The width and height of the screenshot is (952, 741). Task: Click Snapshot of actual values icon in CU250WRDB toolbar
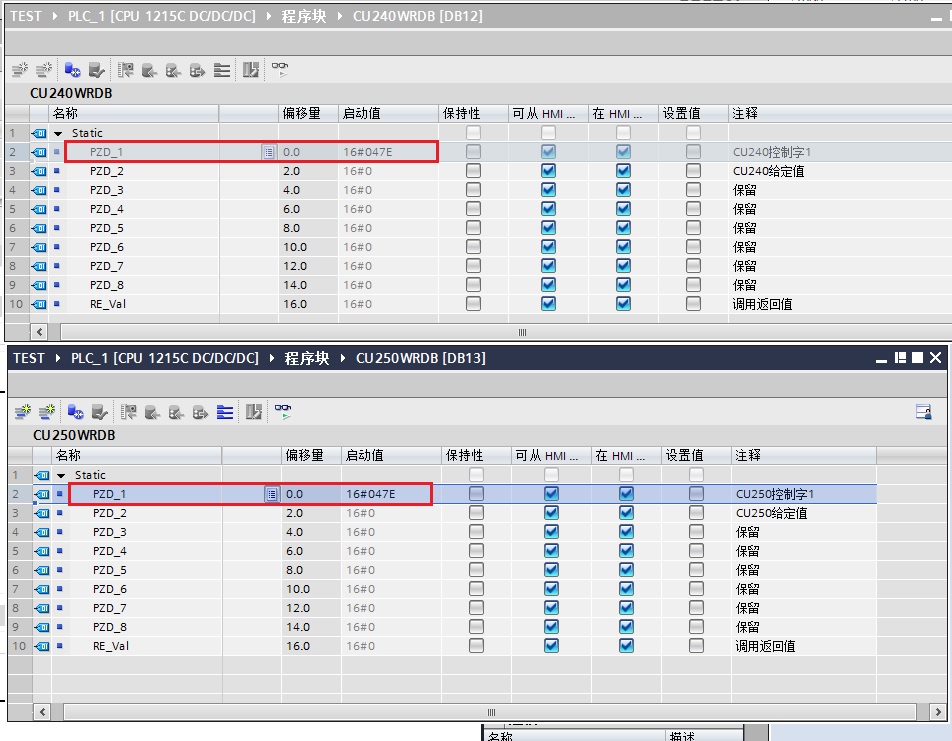100,412
